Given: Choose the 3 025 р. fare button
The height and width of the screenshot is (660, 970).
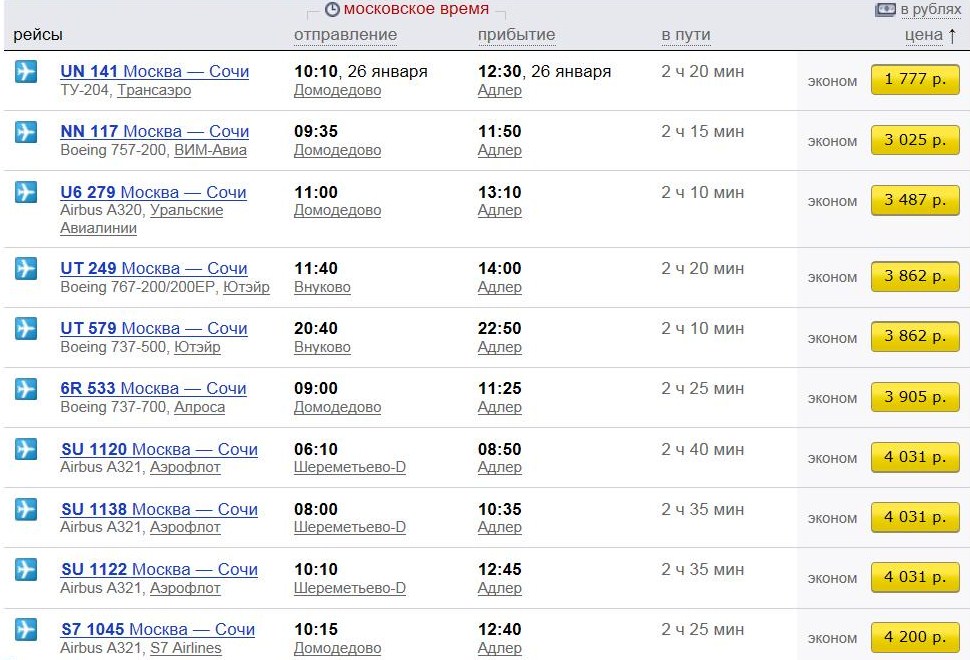Looking at the screenshot, I should pyautogui.click(x=914, y=140).
